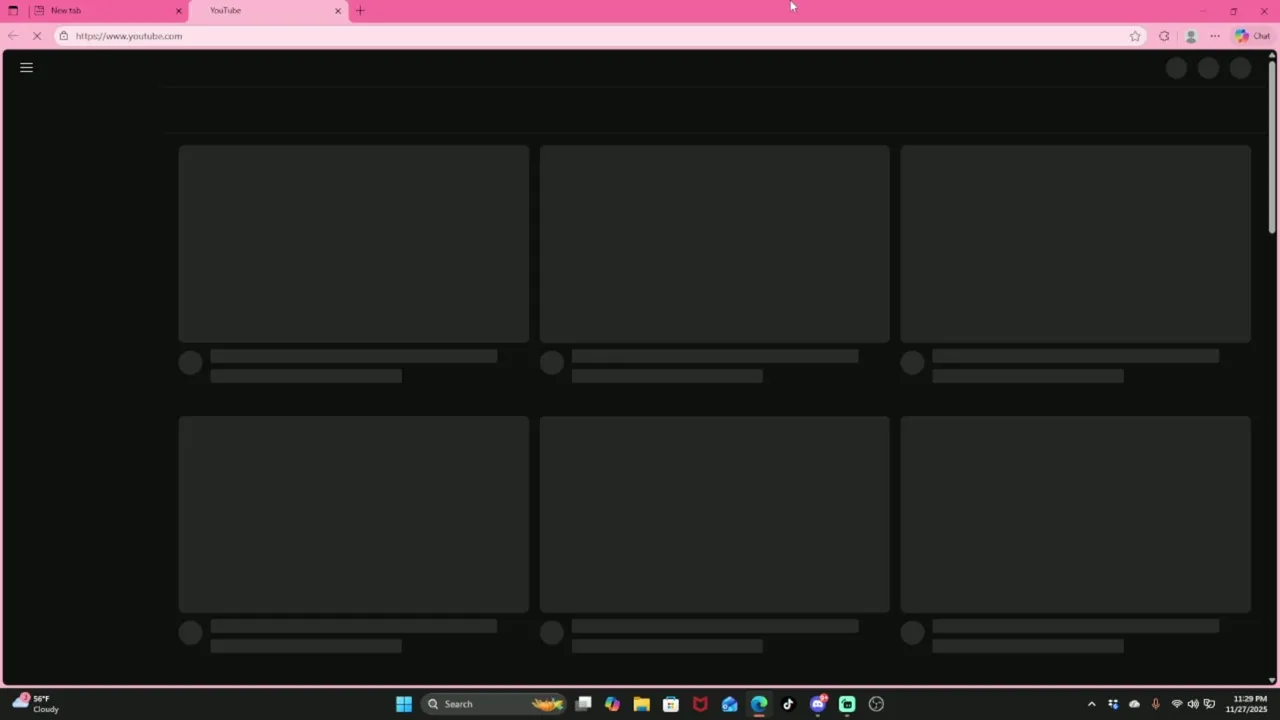Open volume speaker tray icon
This screenshot has height=720, width=1280.
(1193, 704)
